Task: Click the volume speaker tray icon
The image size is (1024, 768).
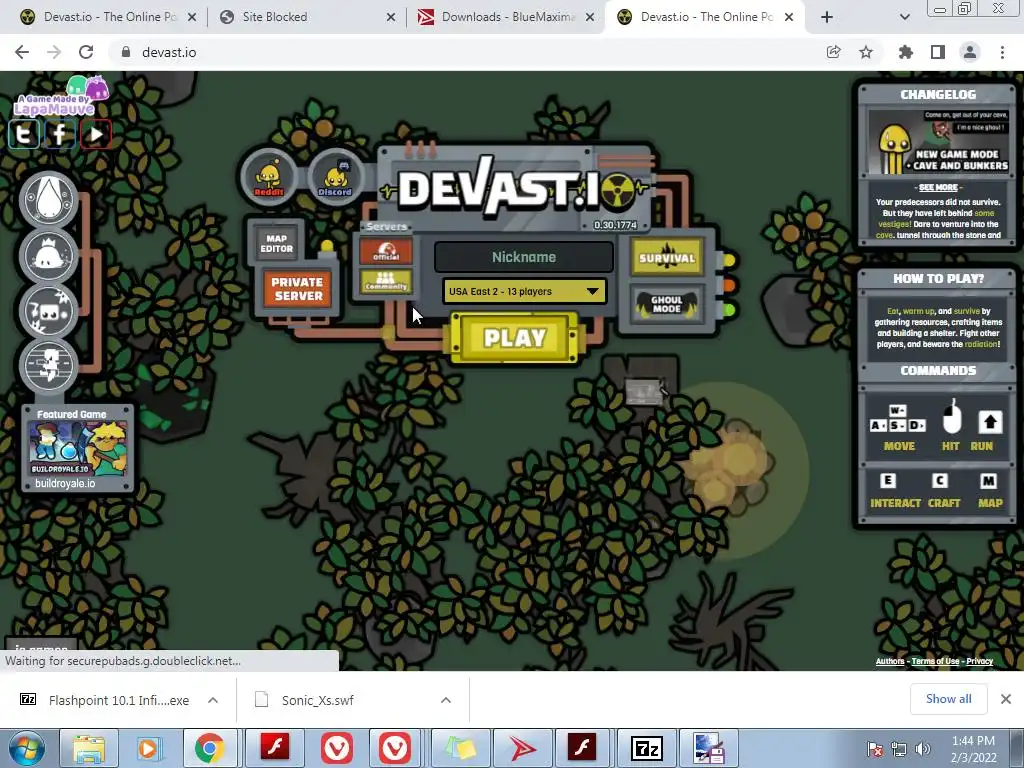Action: click(x=923, y=749)
